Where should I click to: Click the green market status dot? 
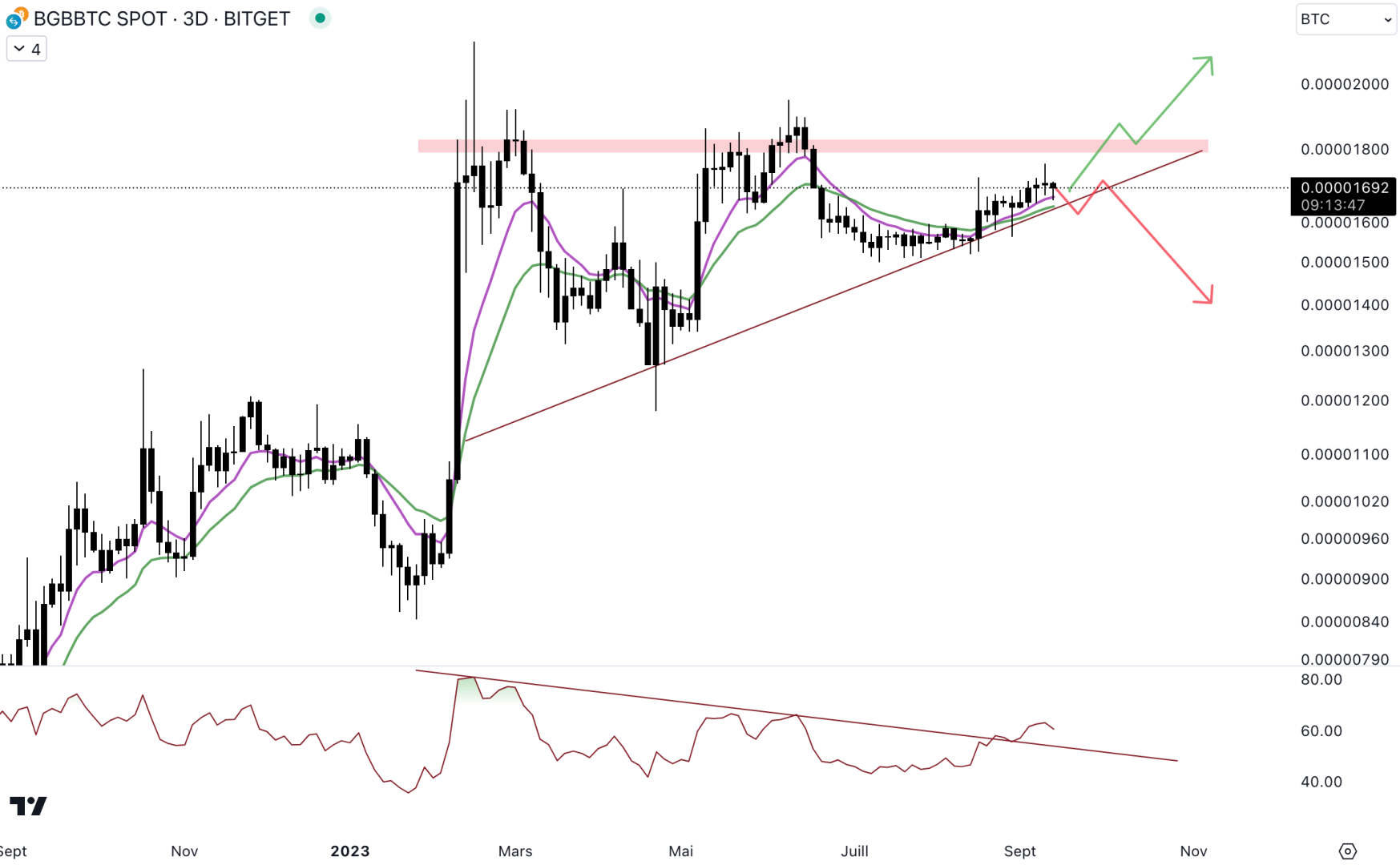[320, 18]
